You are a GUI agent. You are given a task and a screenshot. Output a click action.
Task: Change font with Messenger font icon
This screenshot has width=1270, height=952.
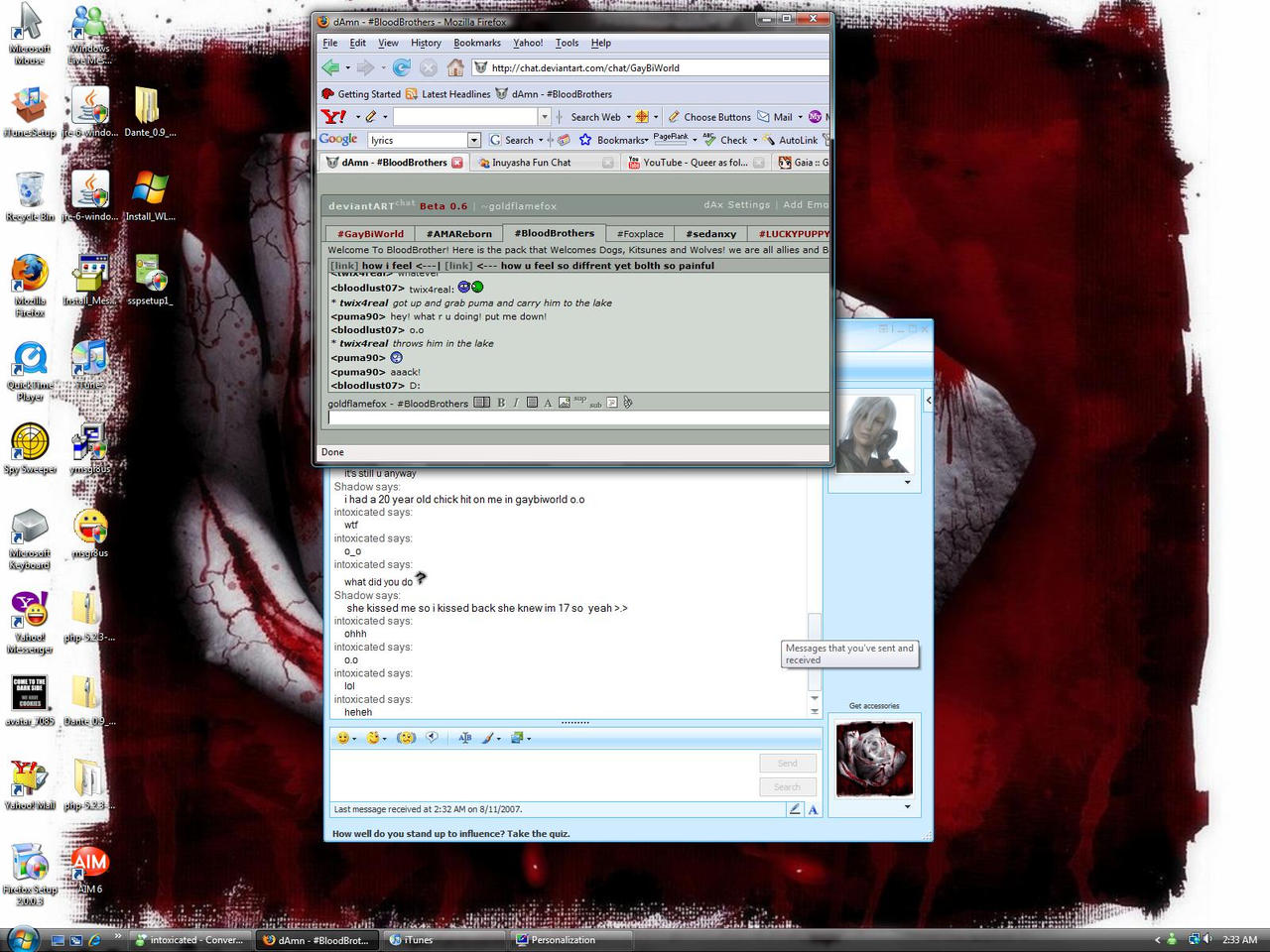coord(464,738)
